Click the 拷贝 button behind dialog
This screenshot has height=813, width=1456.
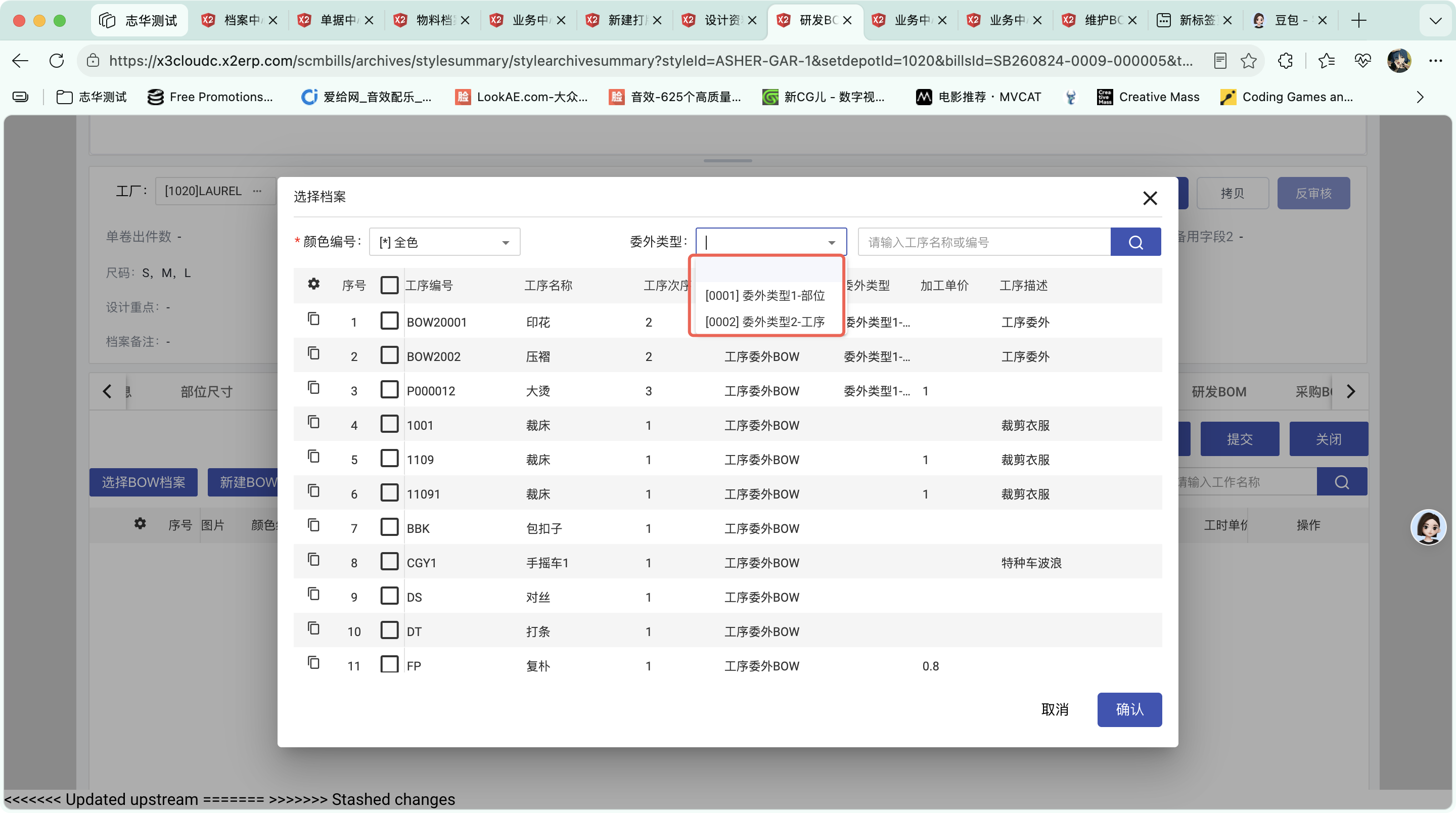1232,193
